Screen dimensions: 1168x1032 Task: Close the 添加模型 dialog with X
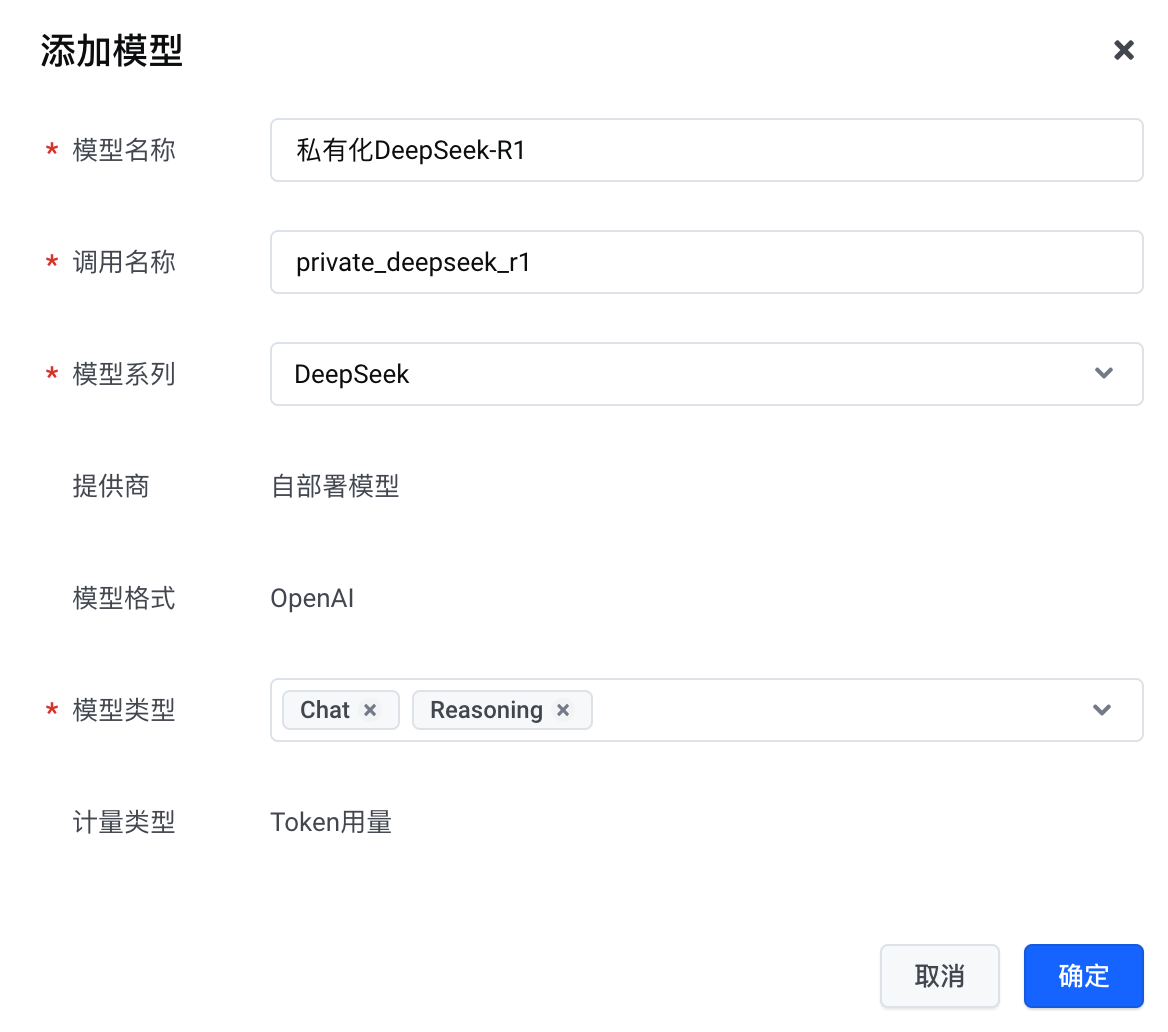pyautogui.click(x=1124, y=50)
